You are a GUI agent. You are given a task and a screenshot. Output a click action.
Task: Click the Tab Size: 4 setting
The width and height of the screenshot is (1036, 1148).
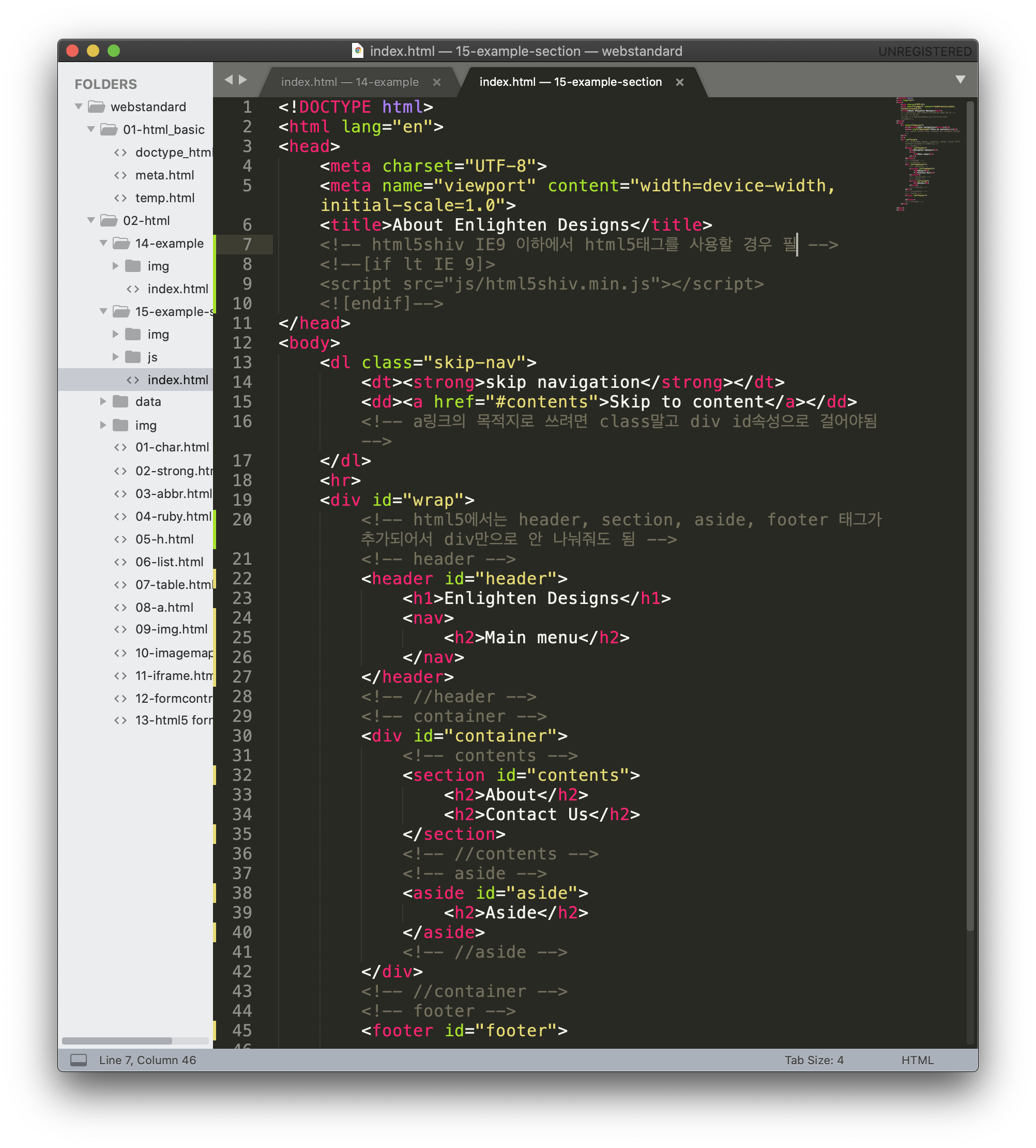813,1060
